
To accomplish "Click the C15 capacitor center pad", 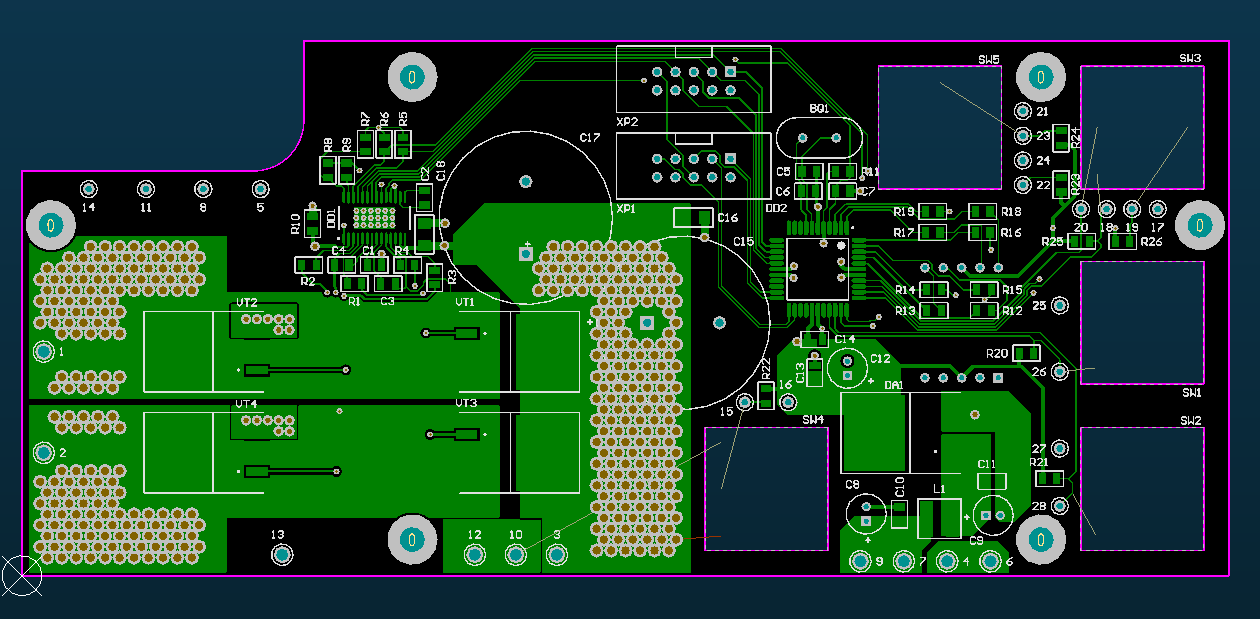I will 718,322.
